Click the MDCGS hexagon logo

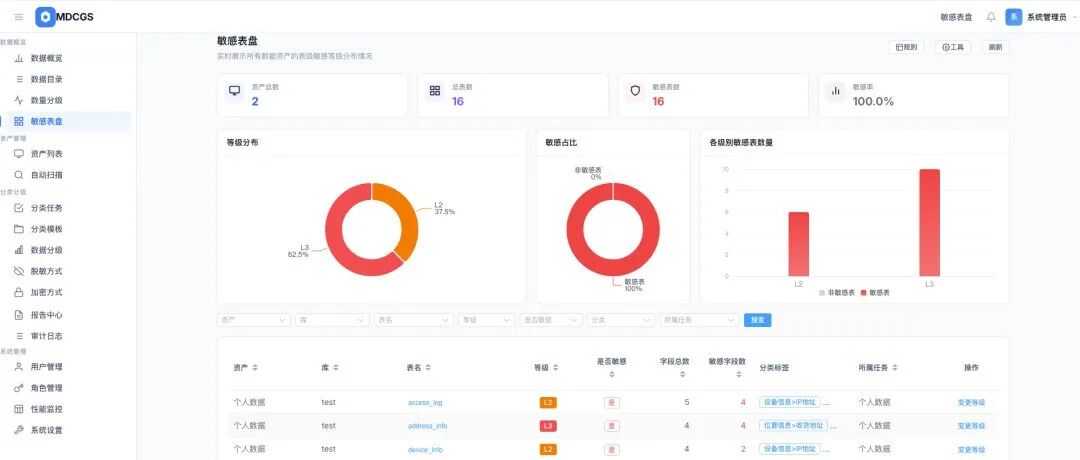point(45,17)
